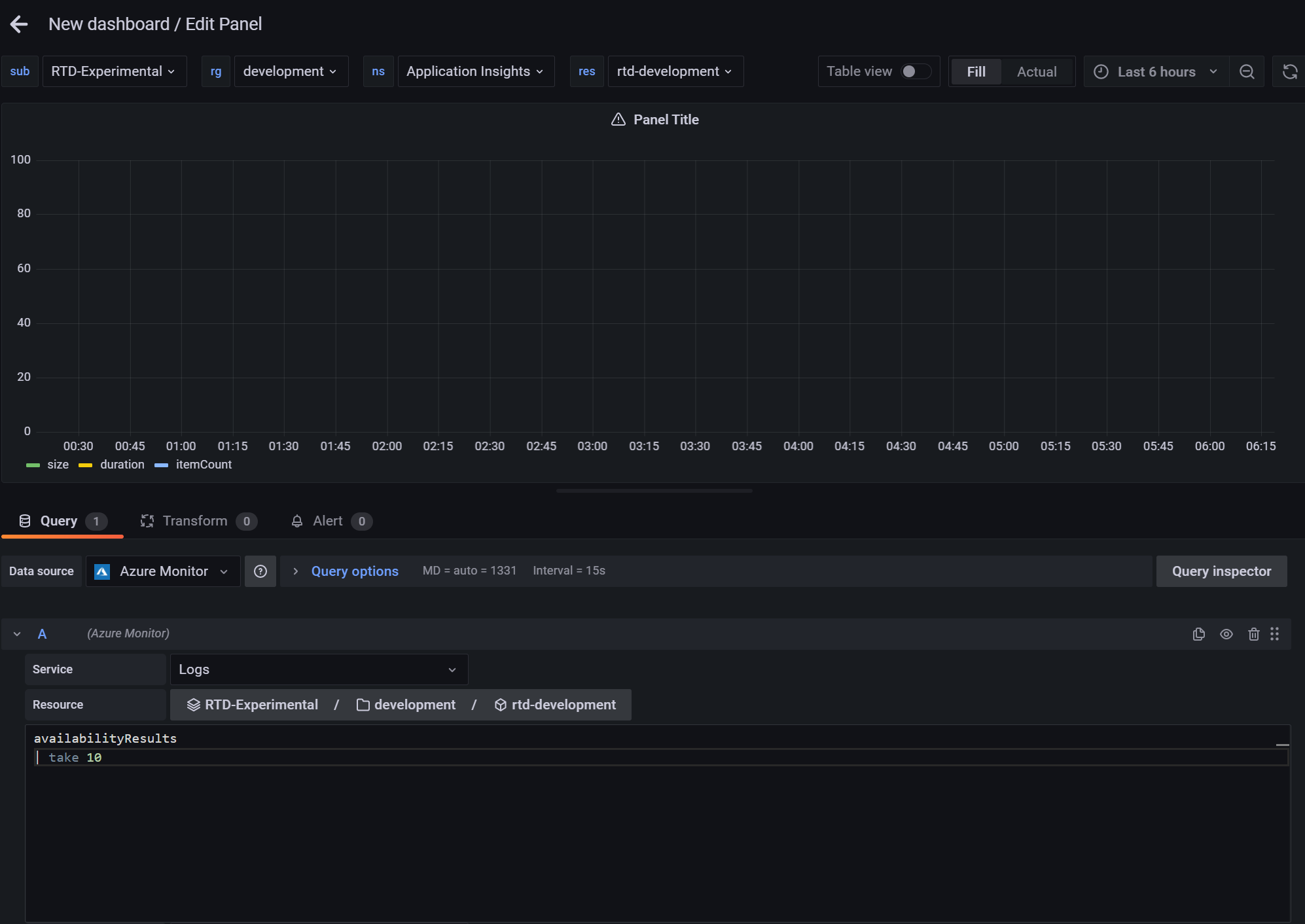Open the Alert tab
Image resolution: width=1305 pixels, height=924 pixels.
point(327,521)
